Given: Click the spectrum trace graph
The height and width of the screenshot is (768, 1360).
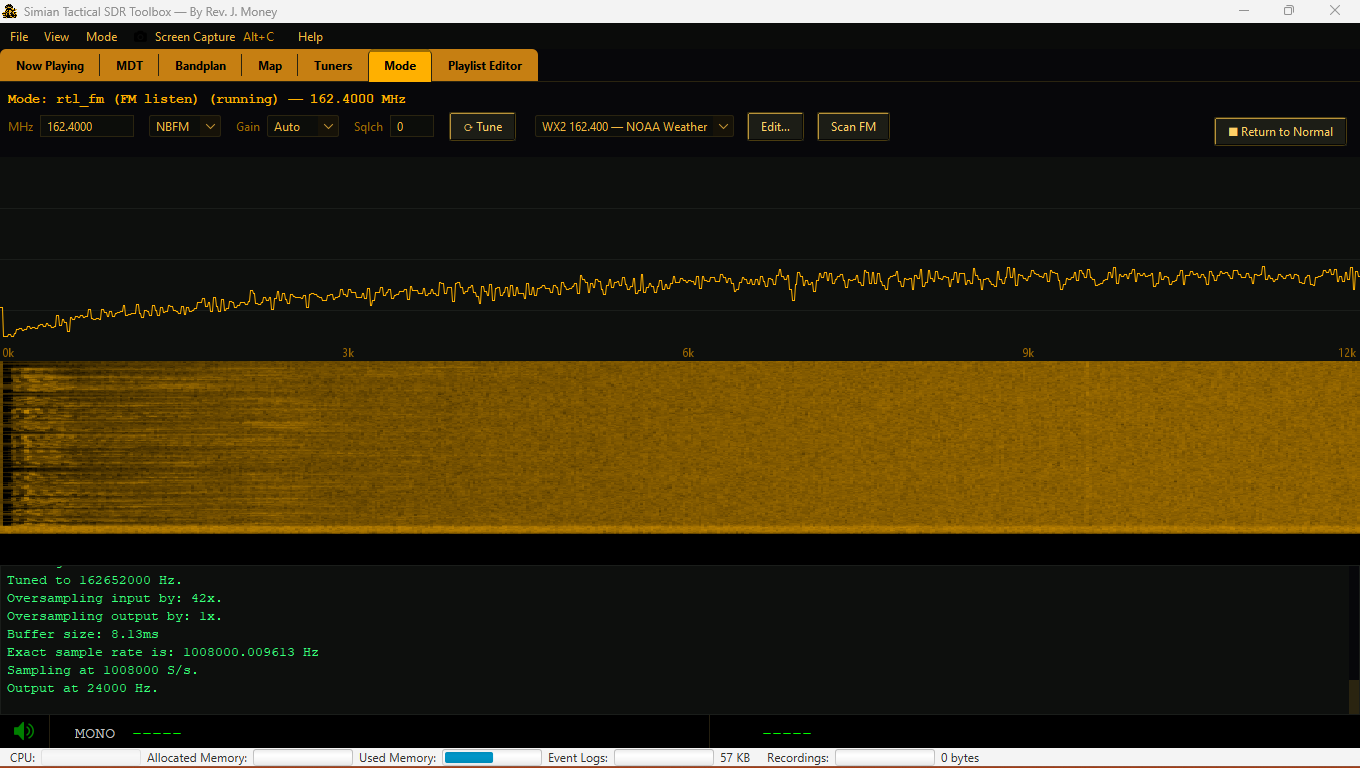Looking at the screenshot, I should [x=680, y=258].
